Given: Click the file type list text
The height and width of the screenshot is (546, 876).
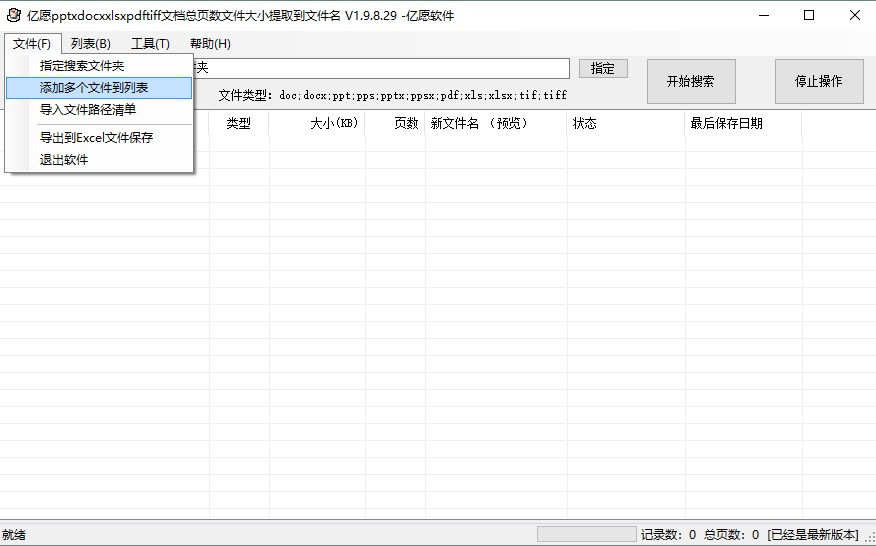Looking at the screenshot, I should point(423,96).
